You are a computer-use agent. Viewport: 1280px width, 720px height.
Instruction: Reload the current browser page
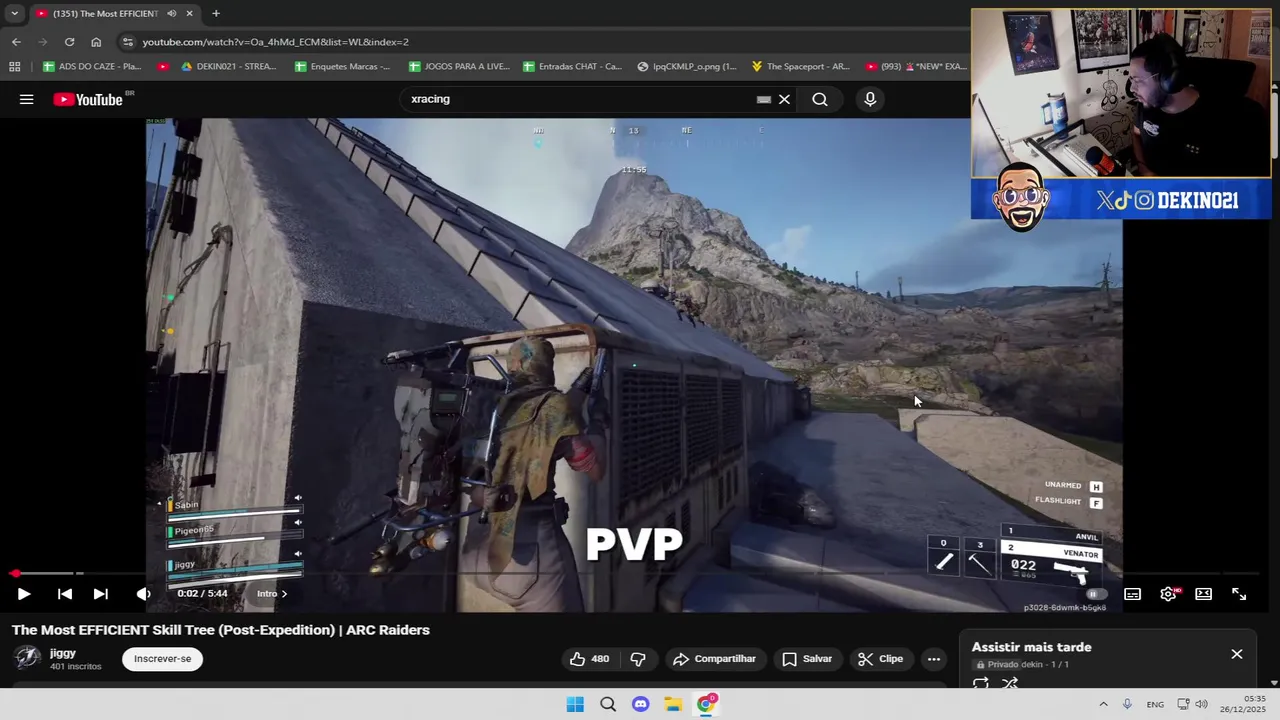coord(69,42)
